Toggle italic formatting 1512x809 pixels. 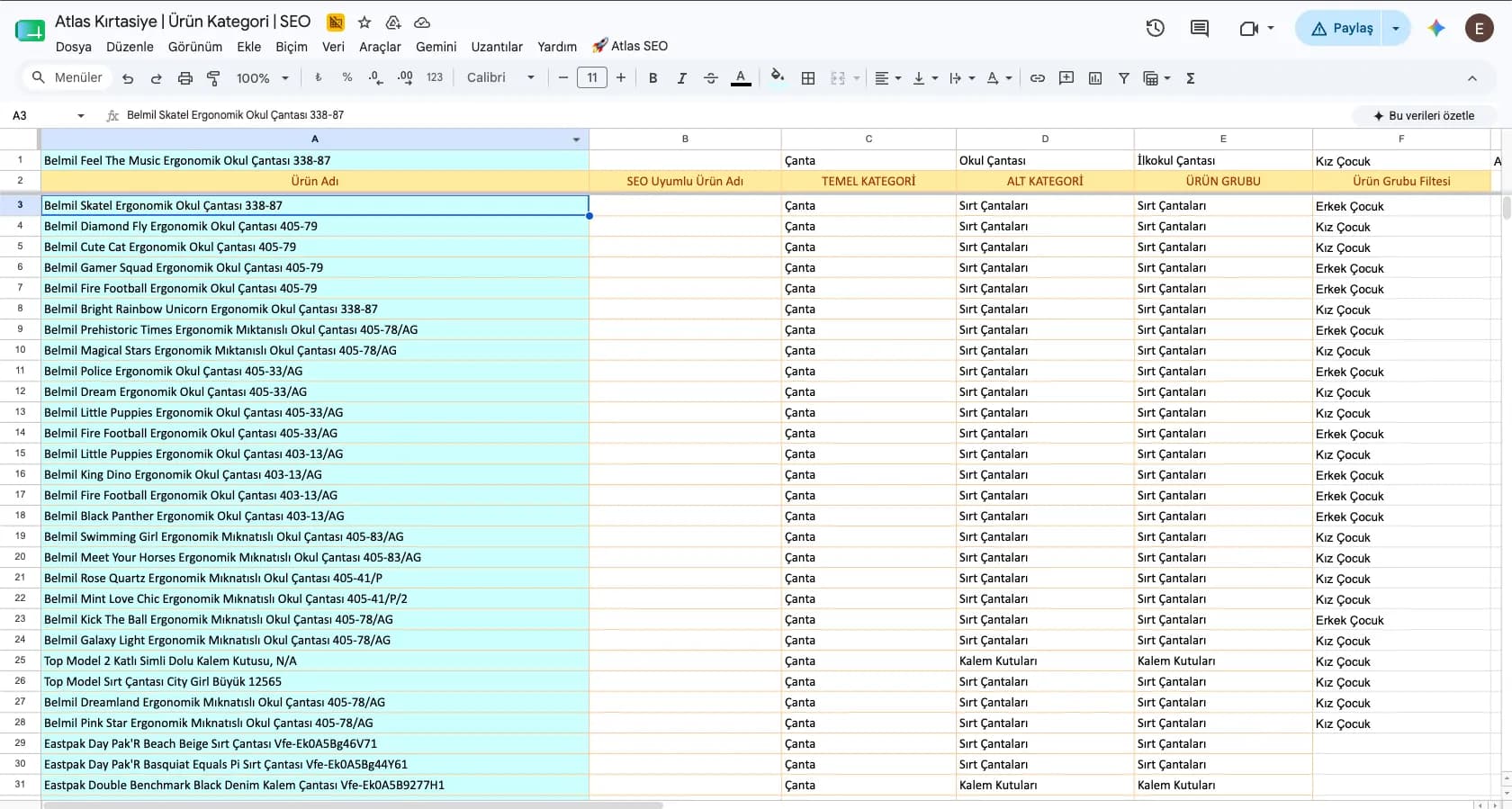coord(681,78)
